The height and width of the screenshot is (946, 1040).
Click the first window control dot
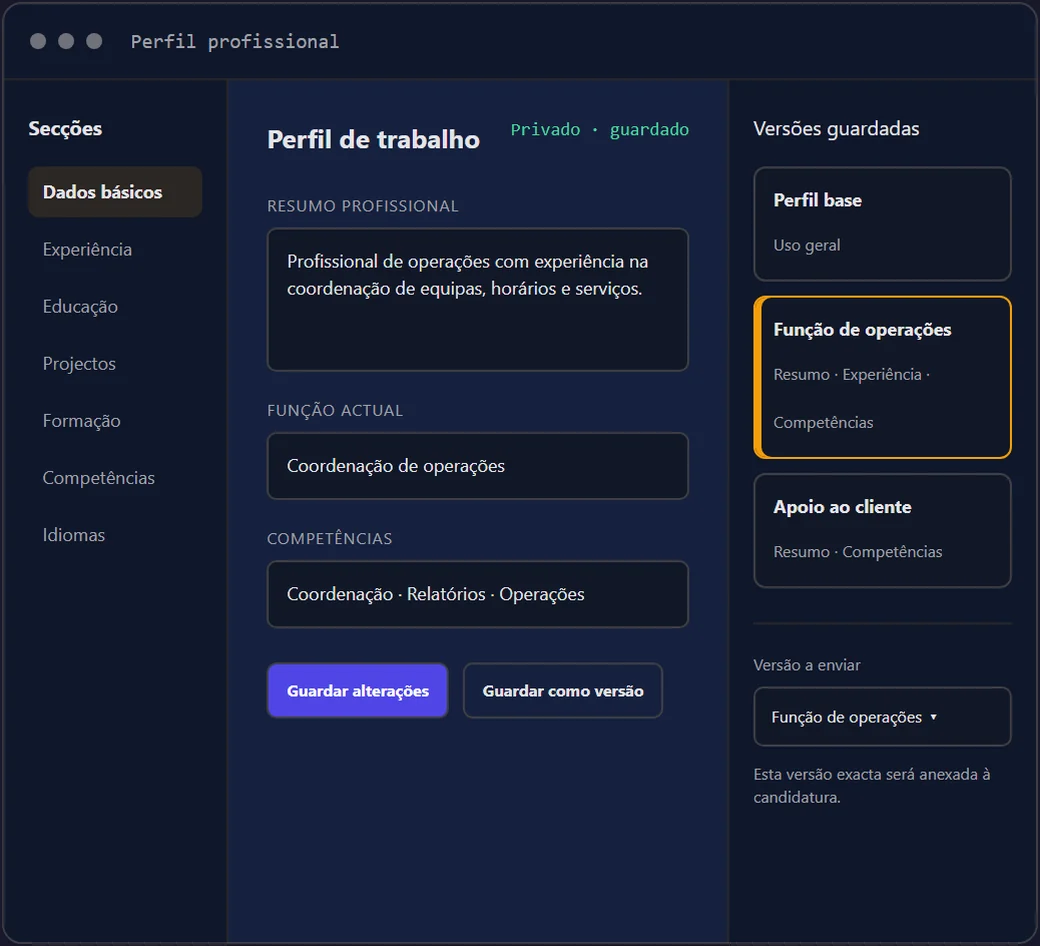click(x=38, y=41)
